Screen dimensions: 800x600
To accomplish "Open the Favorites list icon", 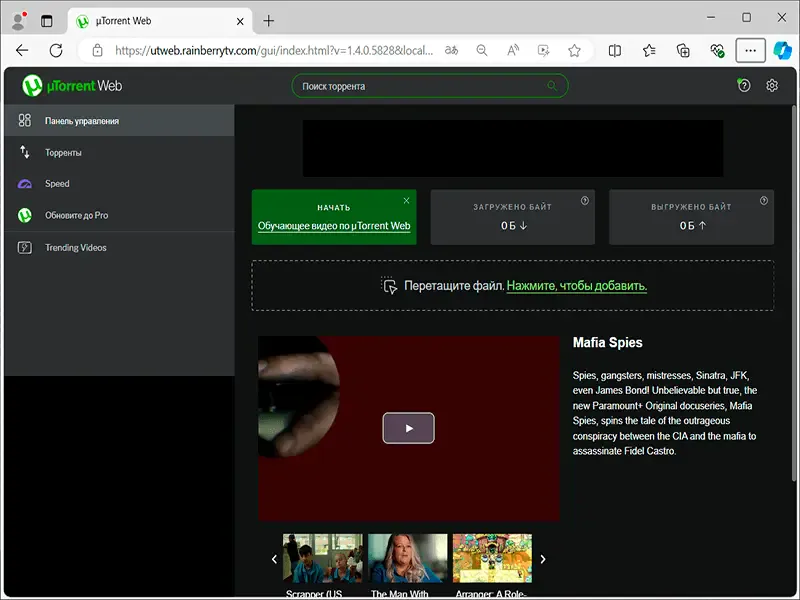I will [649, 50].
